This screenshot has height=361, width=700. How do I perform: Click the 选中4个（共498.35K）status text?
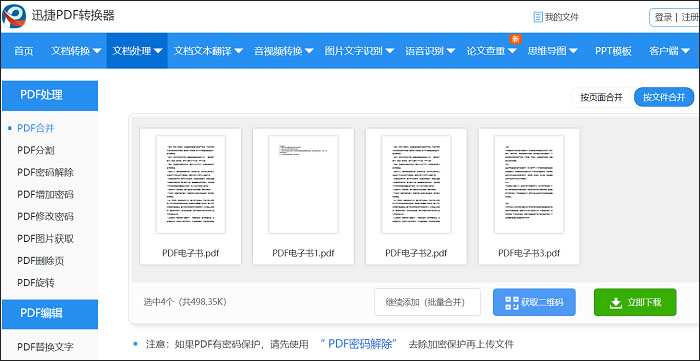(x=185, y=302)
